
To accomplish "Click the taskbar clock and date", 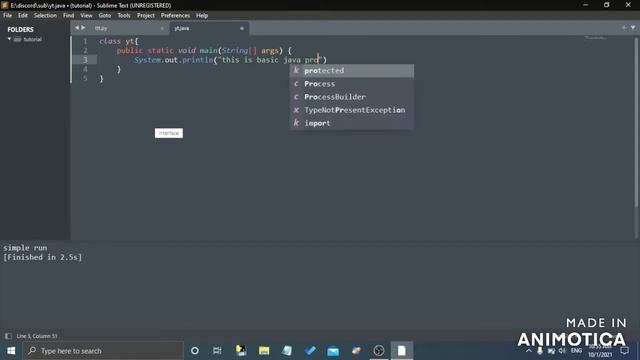I will pos(600,351).
